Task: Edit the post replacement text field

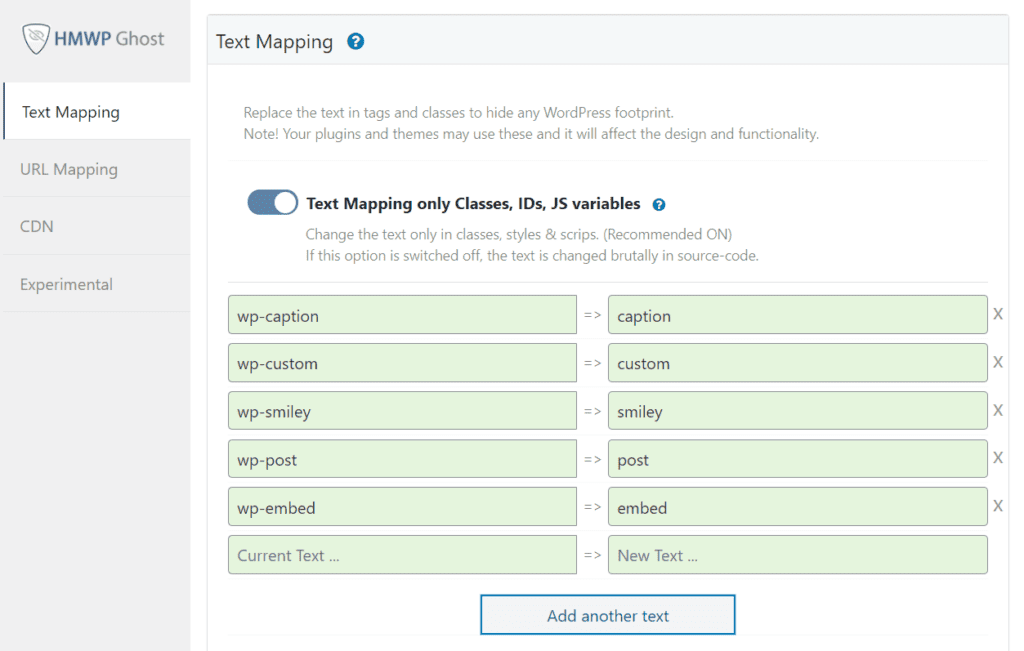Action: coord(797,459)
